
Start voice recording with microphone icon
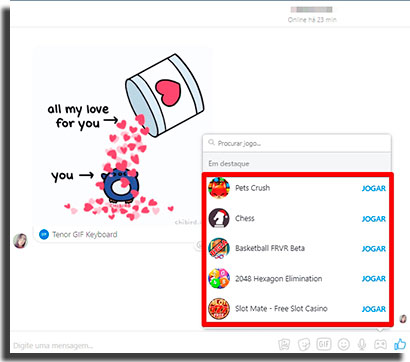click(x=362, y=344)
